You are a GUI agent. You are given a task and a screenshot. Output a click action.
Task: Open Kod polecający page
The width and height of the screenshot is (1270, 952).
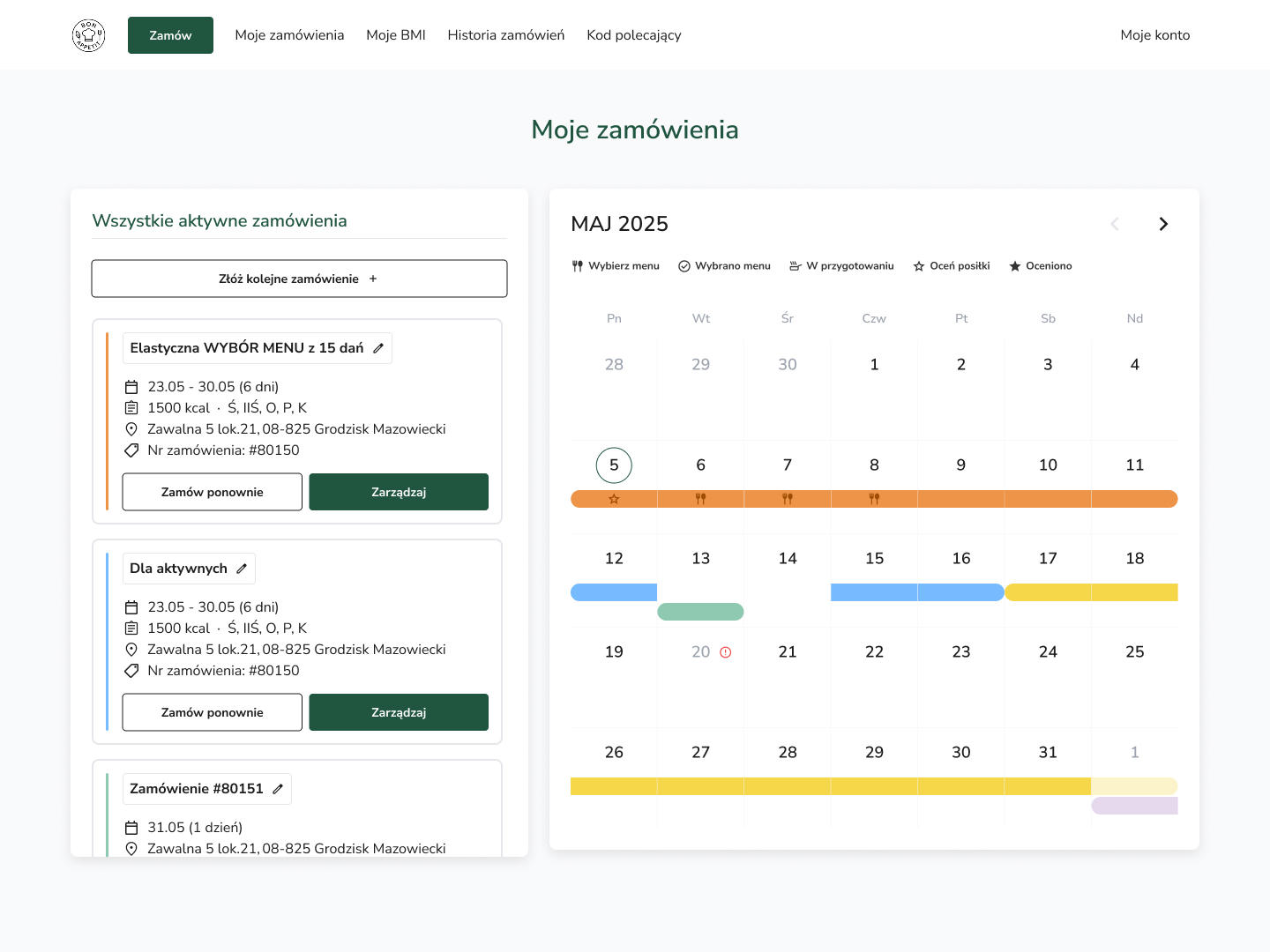(x=634, y=35)
